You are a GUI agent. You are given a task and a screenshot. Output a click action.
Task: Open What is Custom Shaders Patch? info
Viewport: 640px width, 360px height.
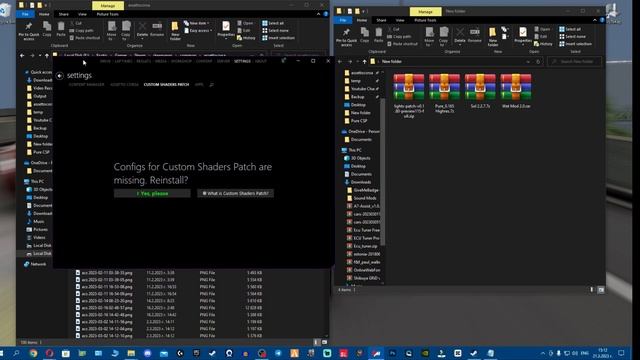pos(236,193)
